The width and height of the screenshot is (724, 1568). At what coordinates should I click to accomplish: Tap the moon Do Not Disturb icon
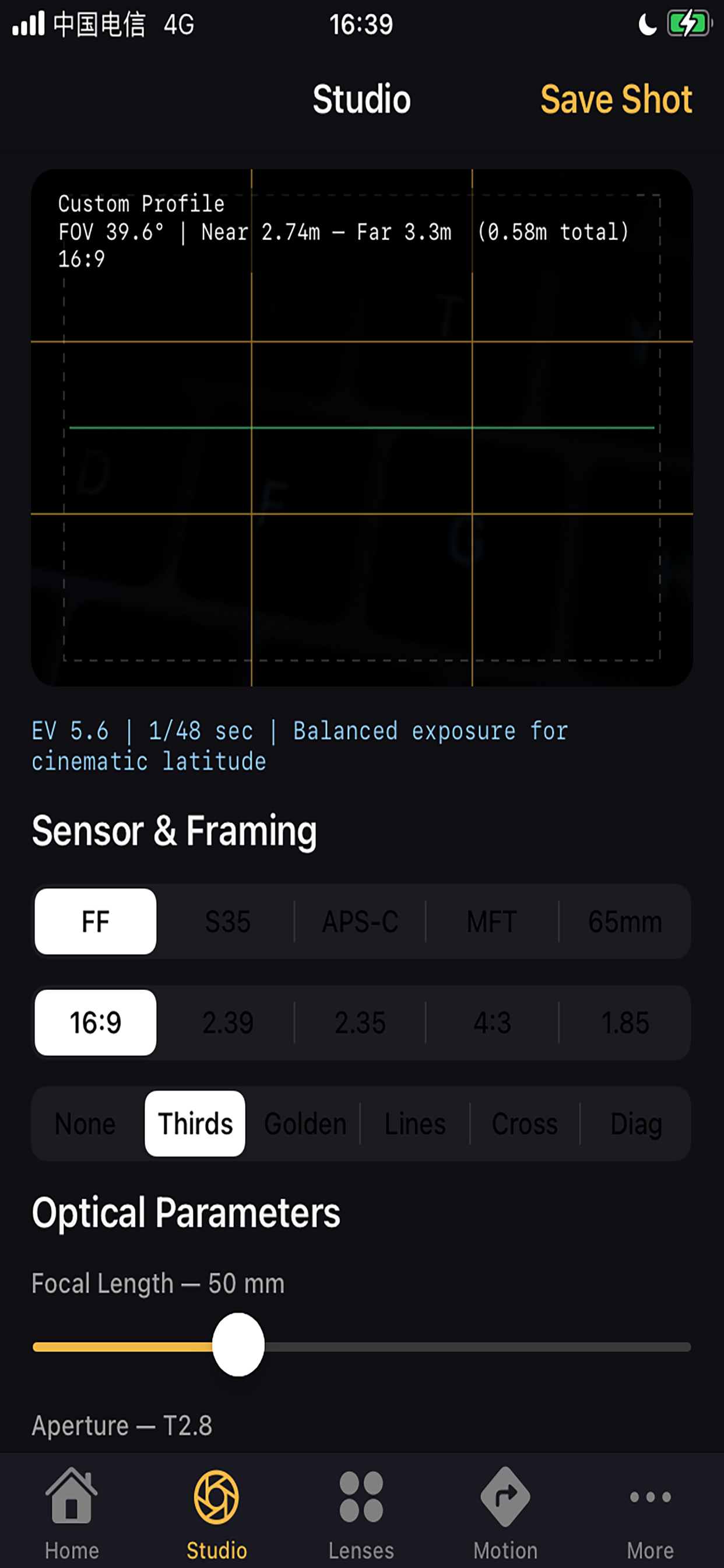(x=648, y=25)
